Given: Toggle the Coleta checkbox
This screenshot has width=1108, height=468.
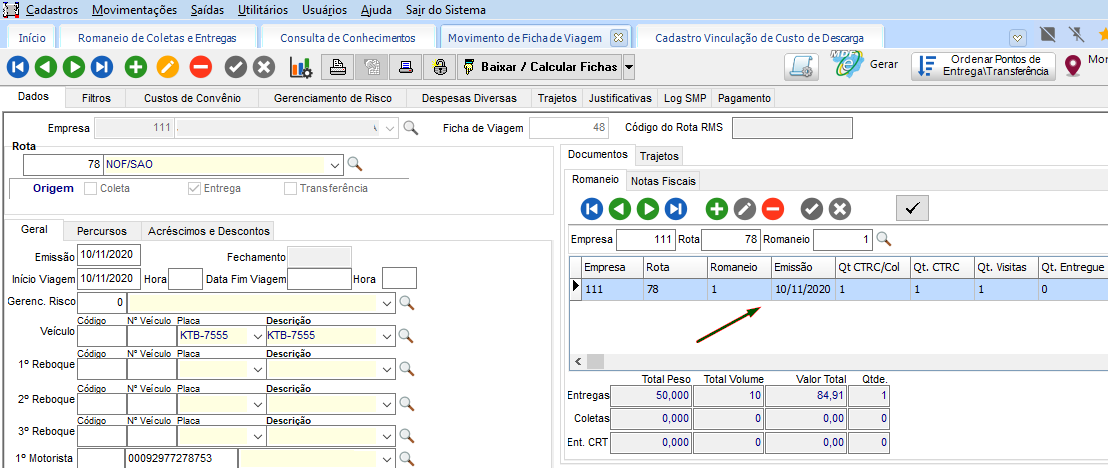Looking at the screenshot, I should [x=91, y=188].
